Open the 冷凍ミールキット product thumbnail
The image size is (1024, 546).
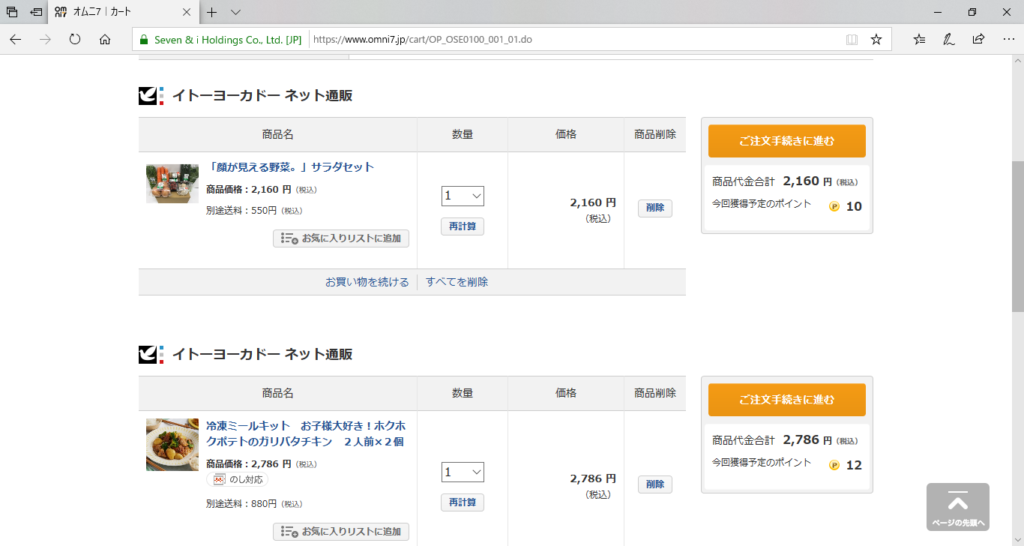click(x=172, y=445)
